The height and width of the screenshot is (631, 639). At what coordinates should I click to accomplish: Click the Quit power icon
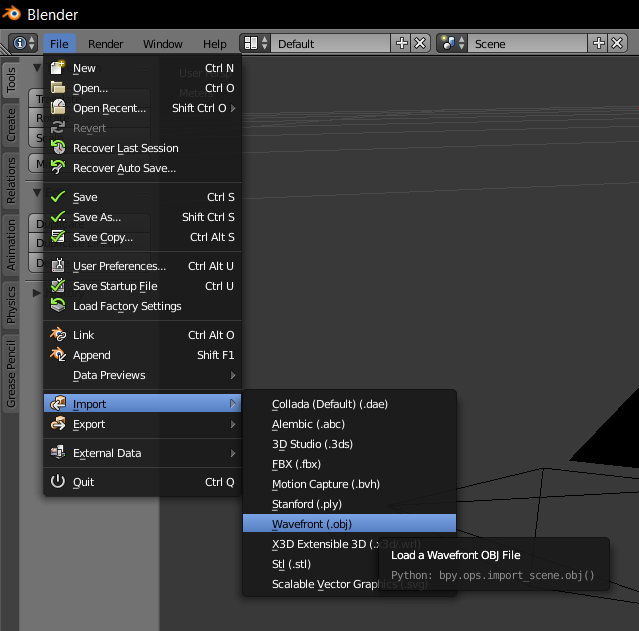[x=57, y=481]
